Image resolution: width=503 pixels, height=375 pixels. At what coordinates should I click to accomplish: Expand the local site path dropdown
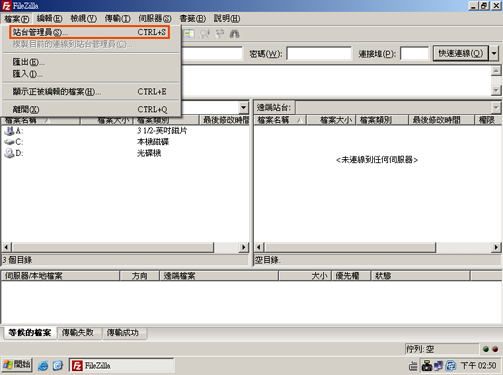[244, 108]
